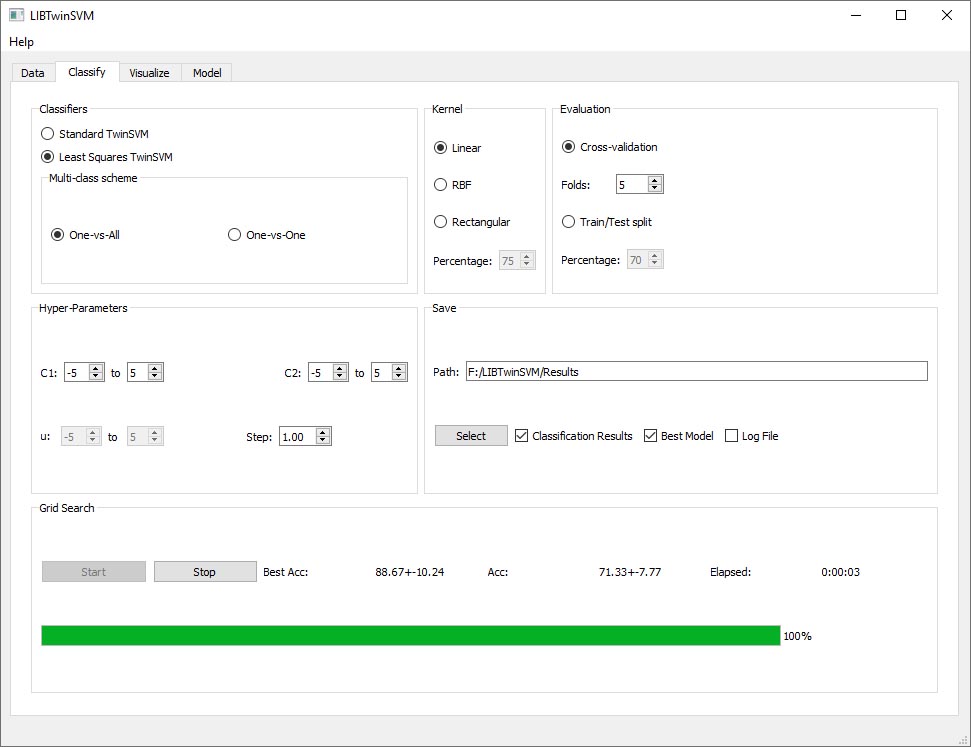Toggle the Best Model checkbox

[679, 435]
